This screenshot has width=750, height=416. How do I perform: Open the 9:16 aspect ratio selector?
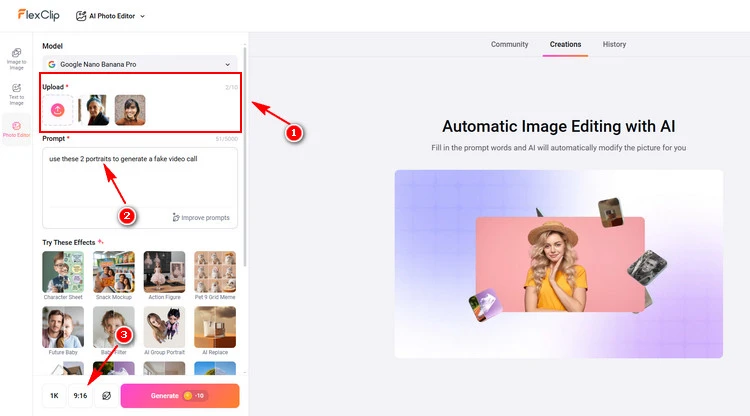pyautogui.click(x=80, y=395)
